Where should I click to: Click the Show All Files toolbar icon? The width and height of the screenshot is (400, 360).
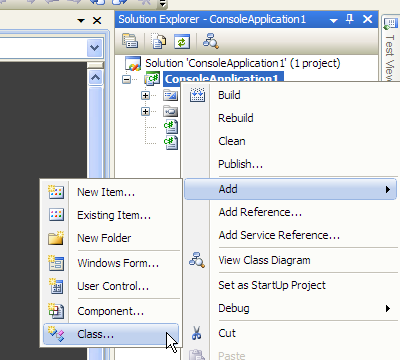[x=159, y=41]
